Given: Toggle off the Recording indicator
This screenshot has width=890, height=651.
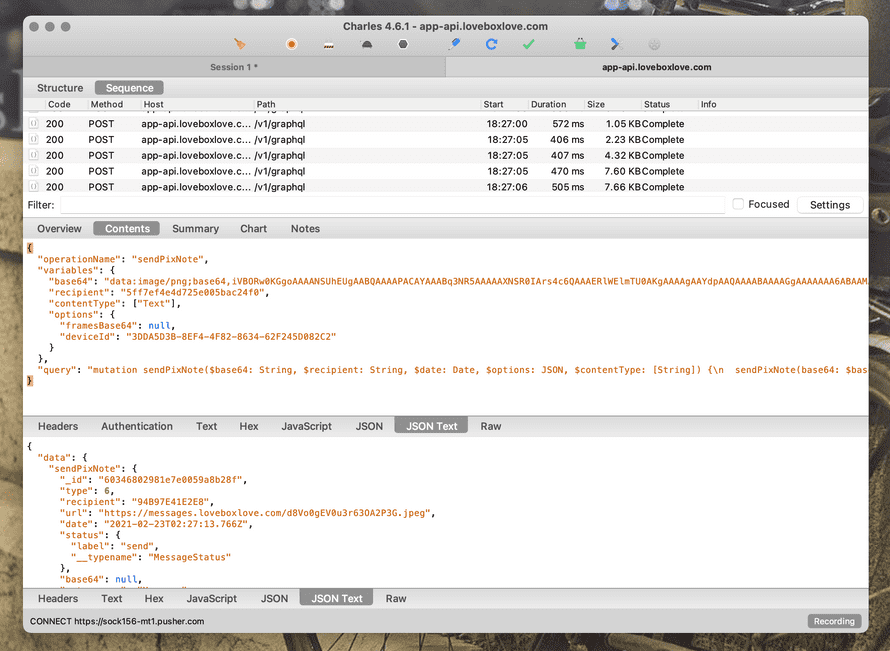Looking at the screenshot, I should click(x=834, y=621).
